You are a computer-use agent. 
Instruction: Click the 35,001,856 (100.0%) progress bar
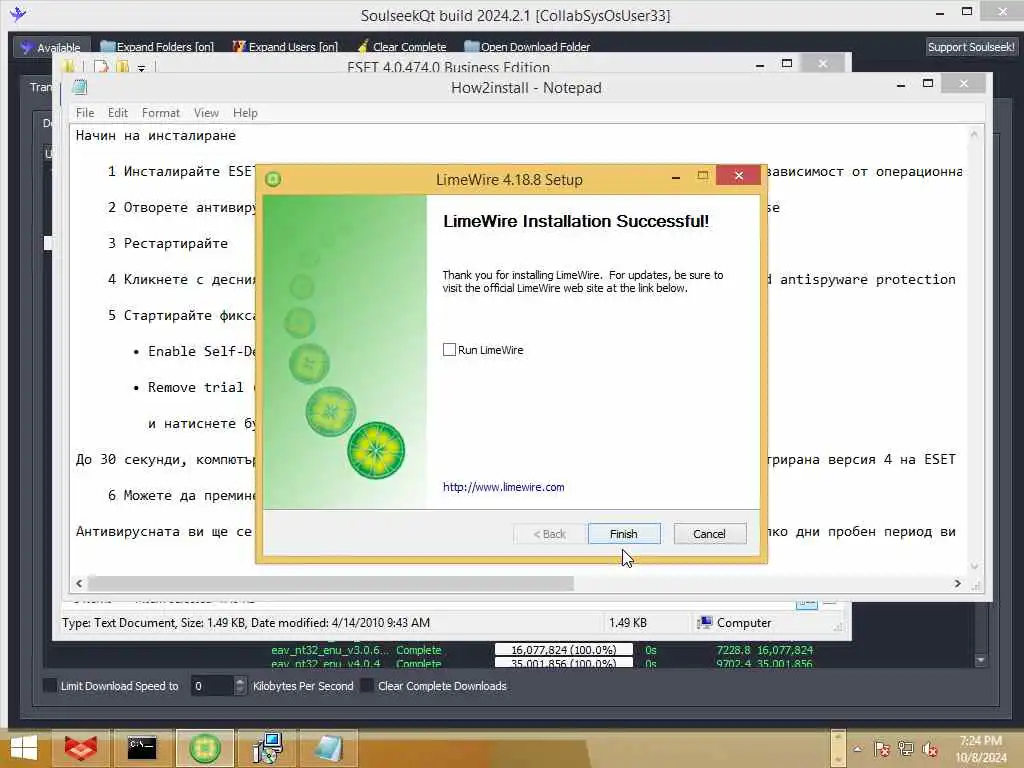click(x=564, y=662)
